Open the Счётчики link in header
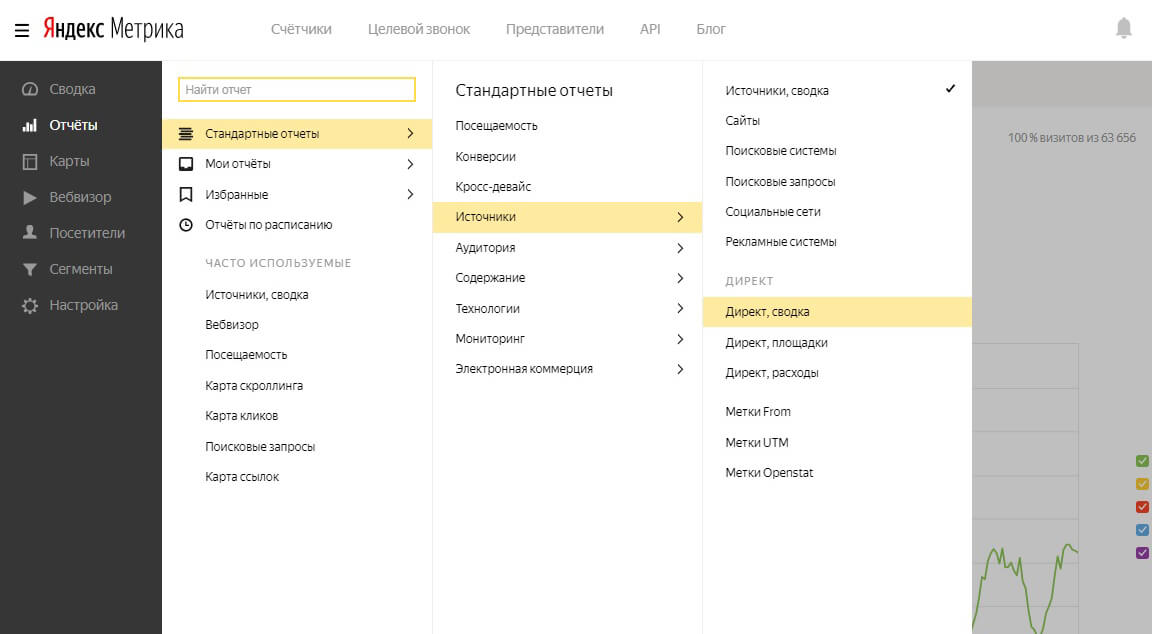 (x=301, y=29)
